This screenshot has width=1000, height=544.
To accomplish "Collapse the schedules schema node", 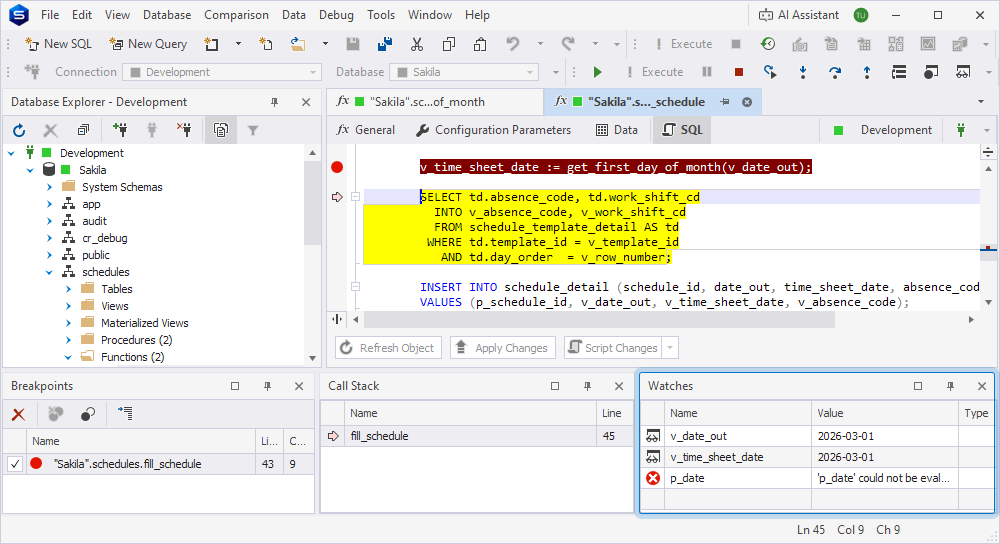I will click(x=49, y=272).
